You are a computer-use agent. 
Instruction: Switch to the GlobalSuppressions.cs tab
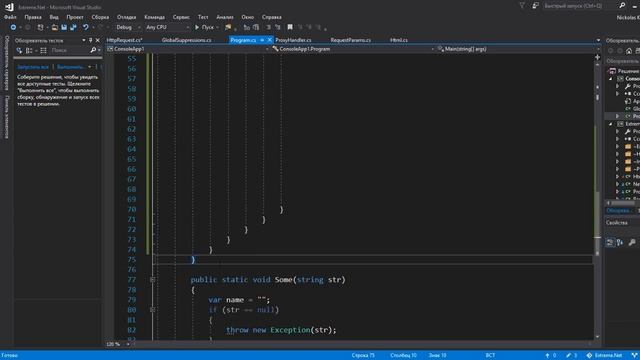tap(187, 40)
